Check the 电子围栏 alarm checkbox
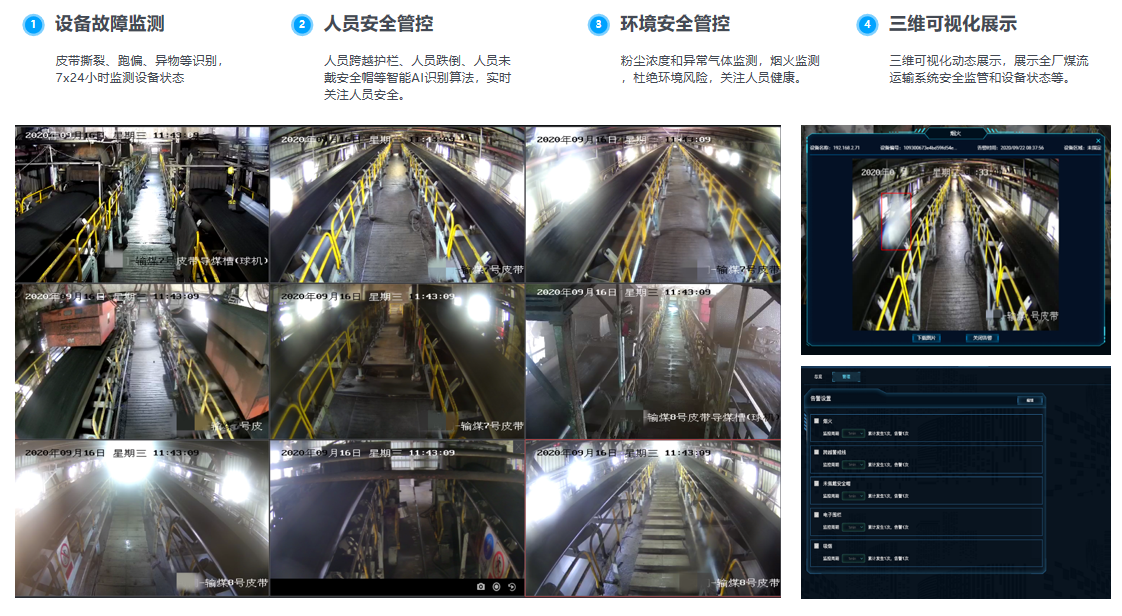 point(815,514)
